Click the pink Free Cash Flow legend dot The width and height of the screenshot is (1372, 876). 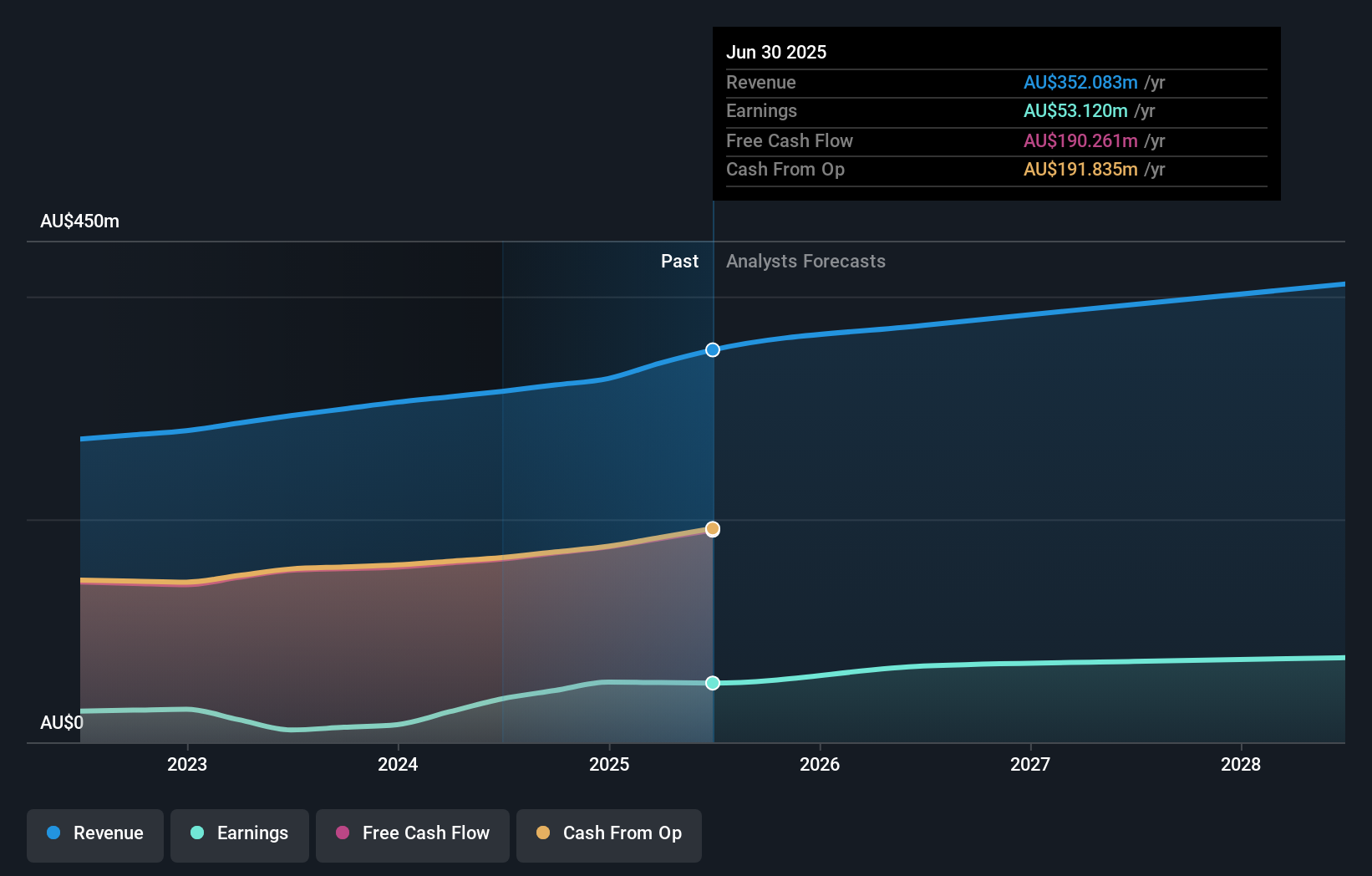pyautogui.click(x=342, y=833)
